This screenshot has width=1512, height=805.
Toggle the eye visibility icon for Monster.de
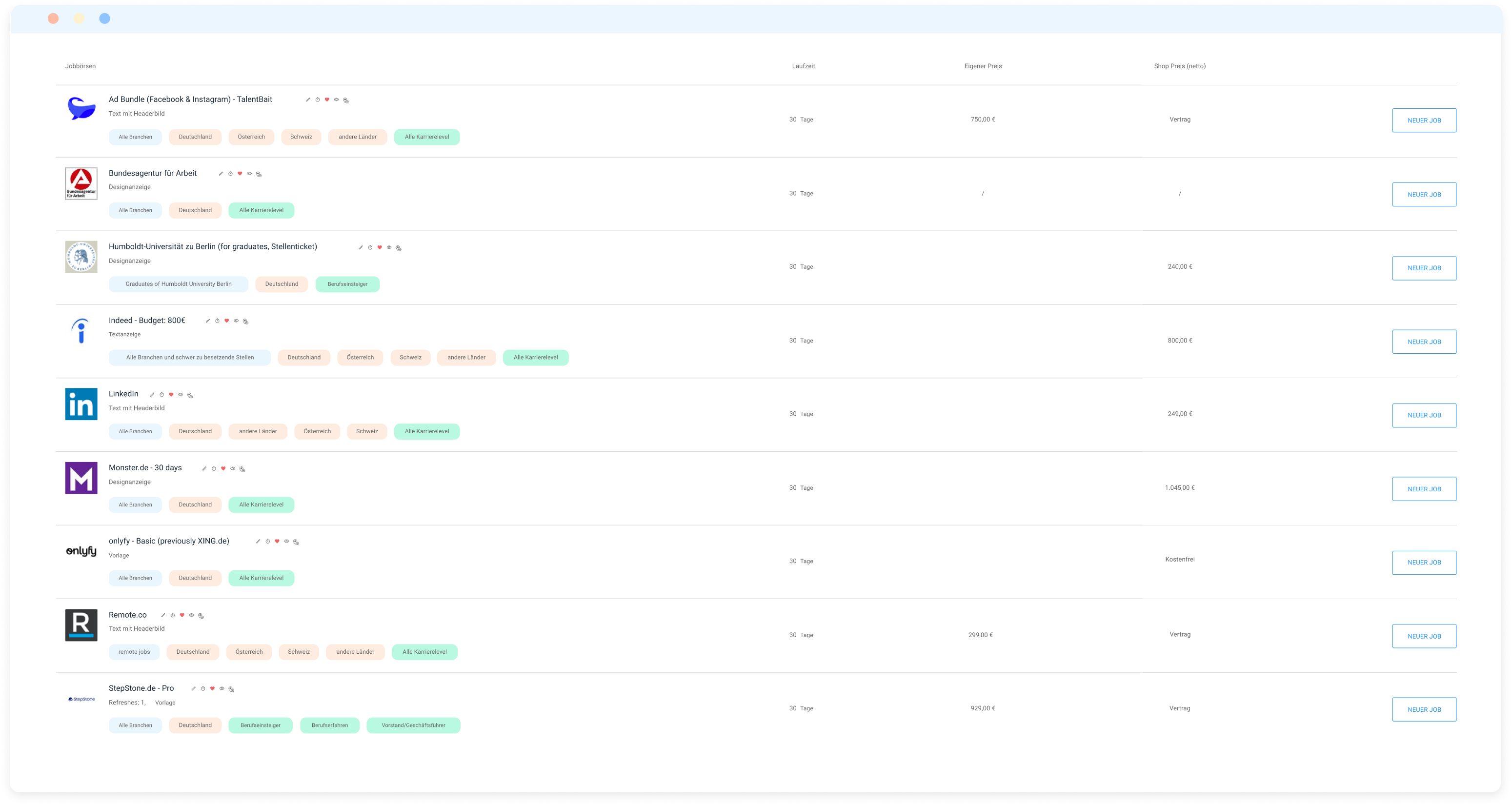pyautogui.click(x=233, y=469)
